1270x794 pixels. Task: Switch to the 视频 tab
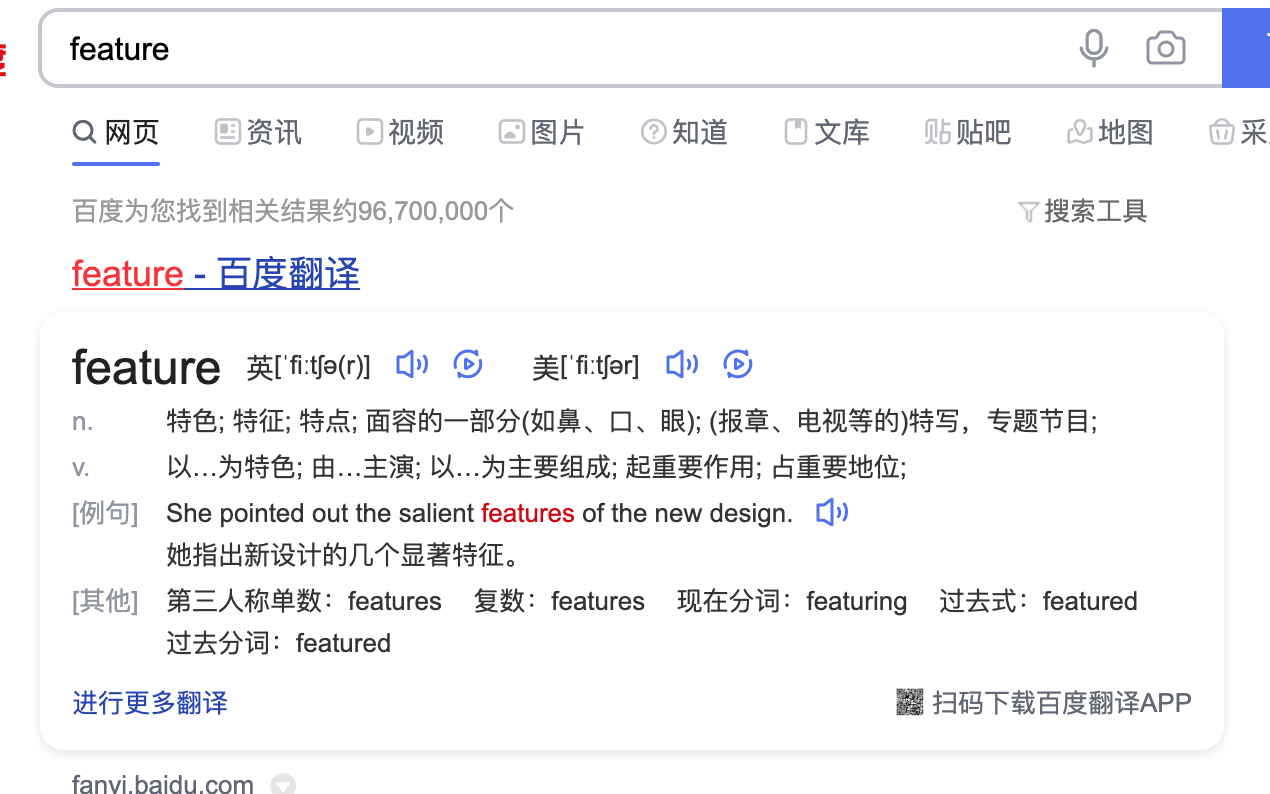click(x=400, y=132)
